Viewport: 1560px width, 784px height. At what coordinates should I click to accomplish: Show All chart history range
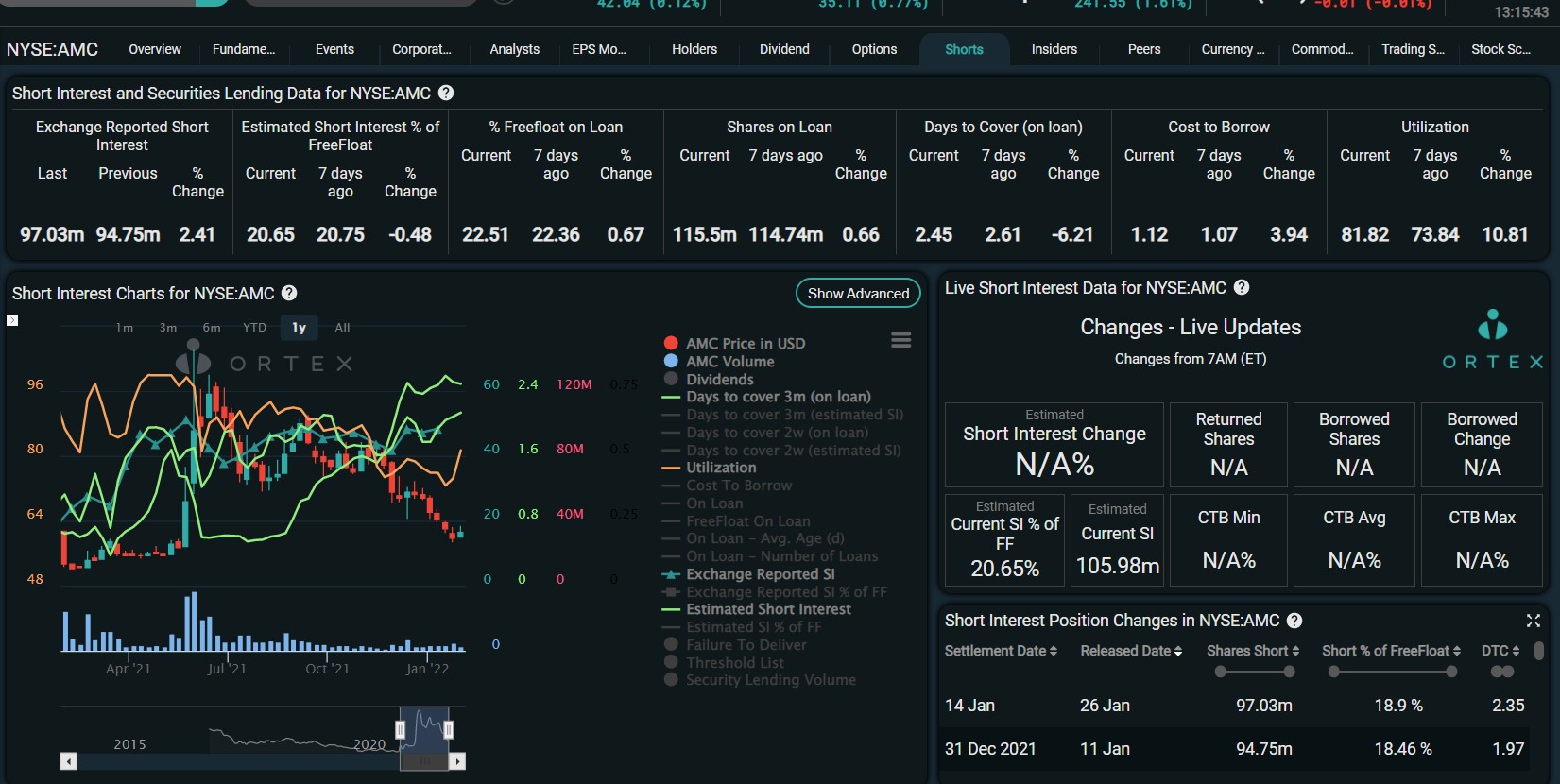tap(342, 328)
